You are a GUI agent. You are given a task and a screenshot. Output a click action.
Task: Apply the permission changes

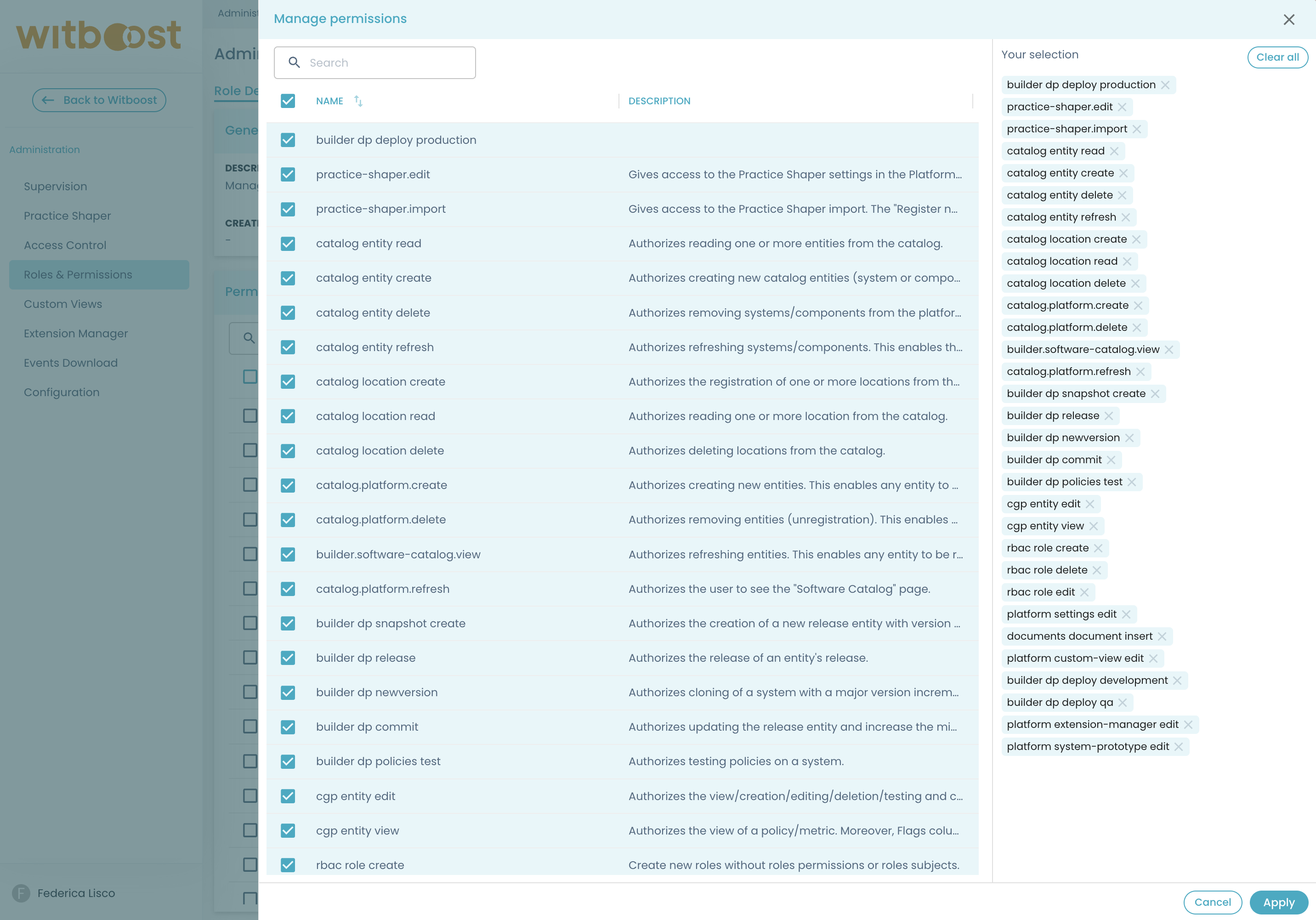[x=1278, y=902]
